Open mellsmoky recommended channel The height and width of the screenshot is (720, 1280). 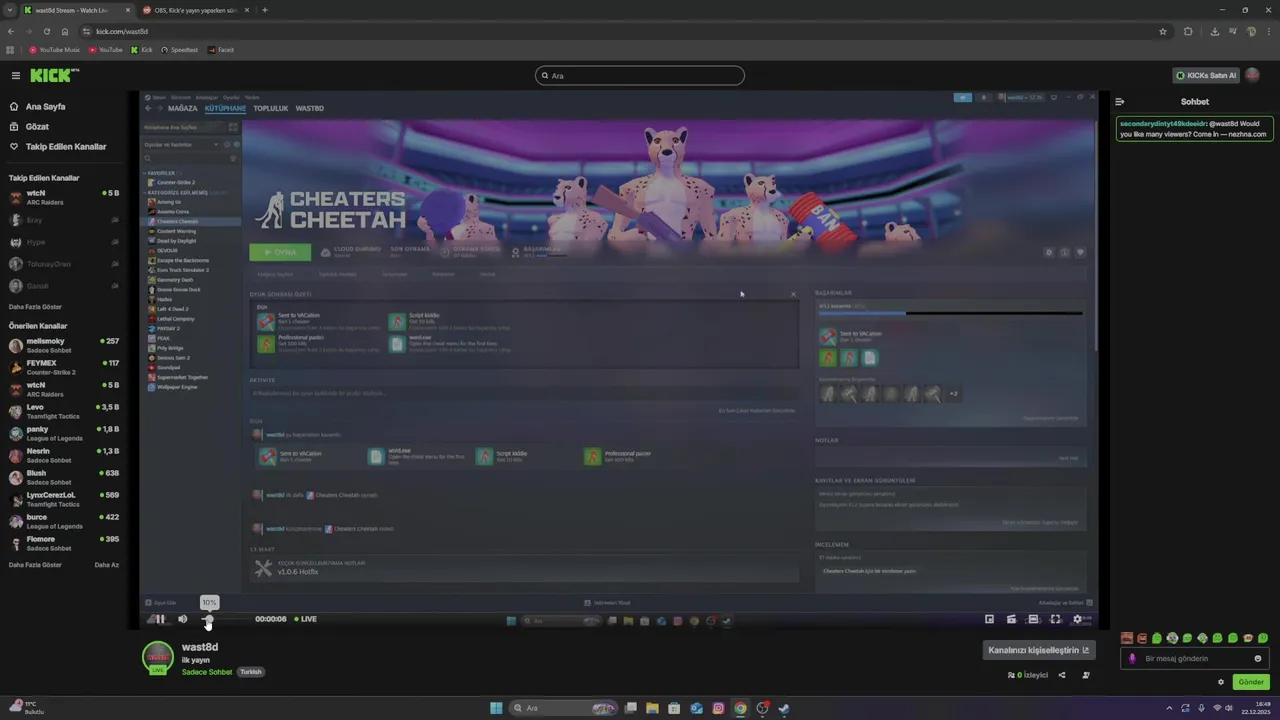point(64,346)
